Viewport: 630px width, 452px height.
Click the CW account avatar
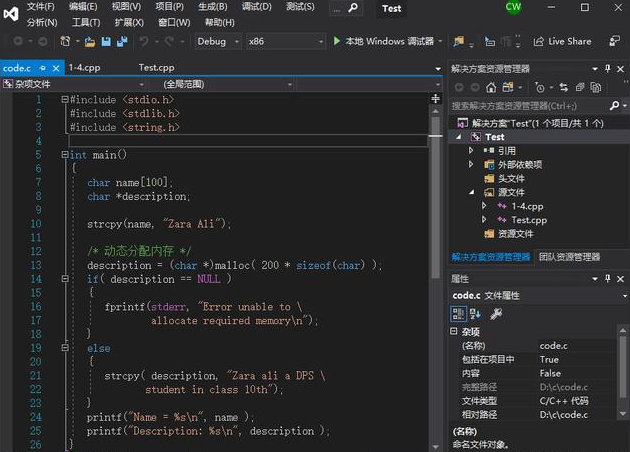point(513,7)
